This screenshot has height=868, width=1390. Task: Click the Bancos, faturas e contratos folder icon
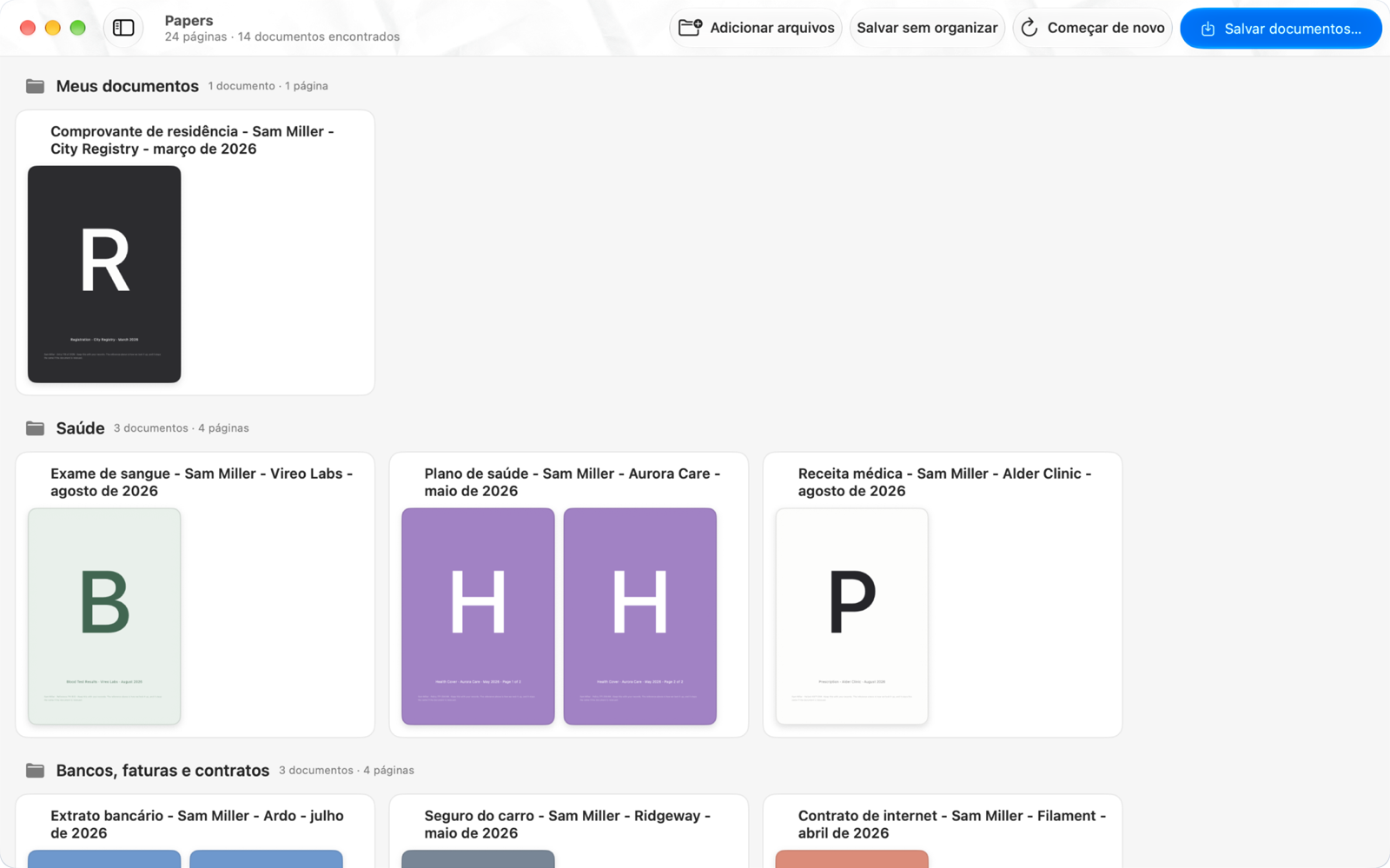point(36,771)
